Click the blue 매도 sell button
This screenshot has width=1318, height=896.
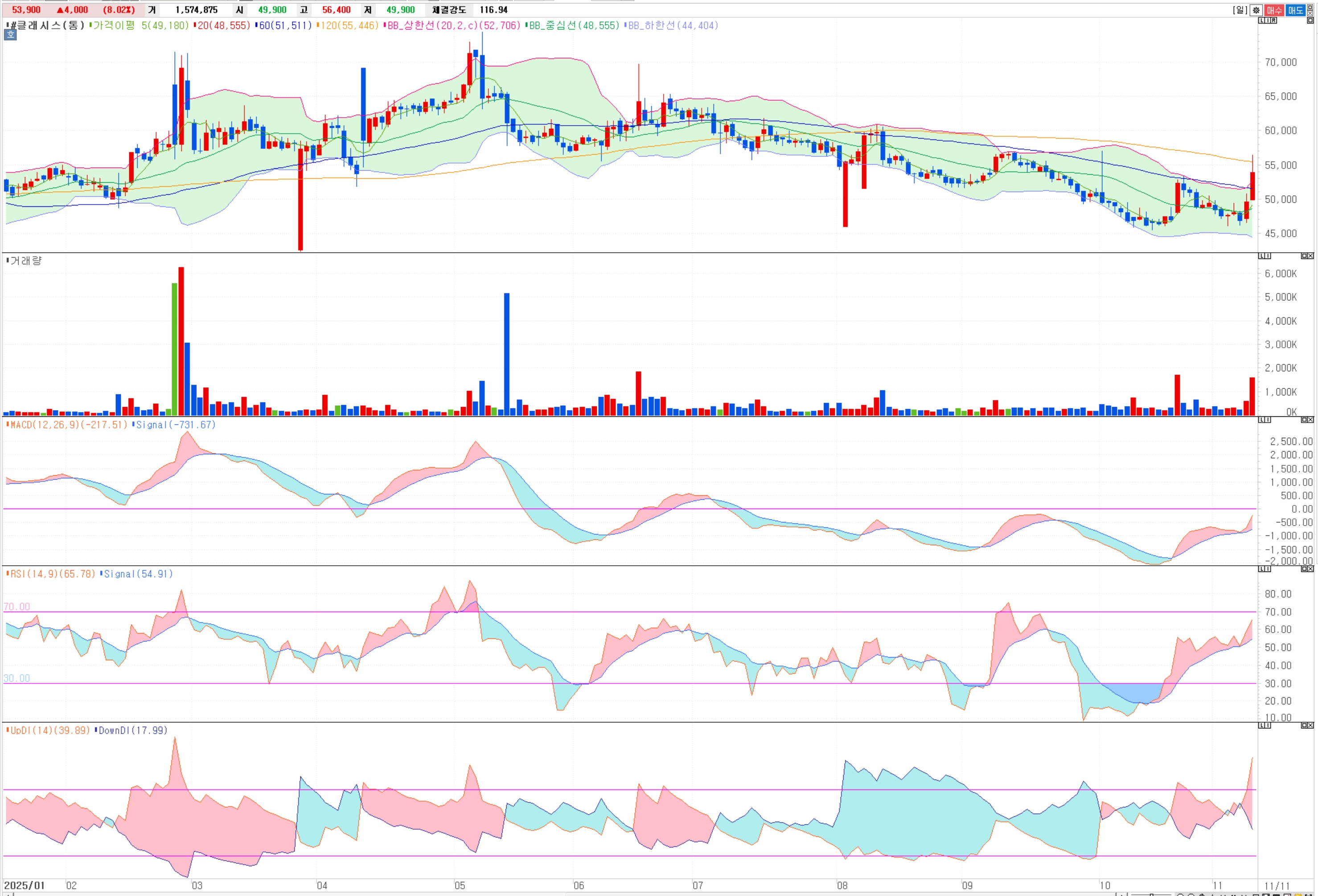(1295, 10)
